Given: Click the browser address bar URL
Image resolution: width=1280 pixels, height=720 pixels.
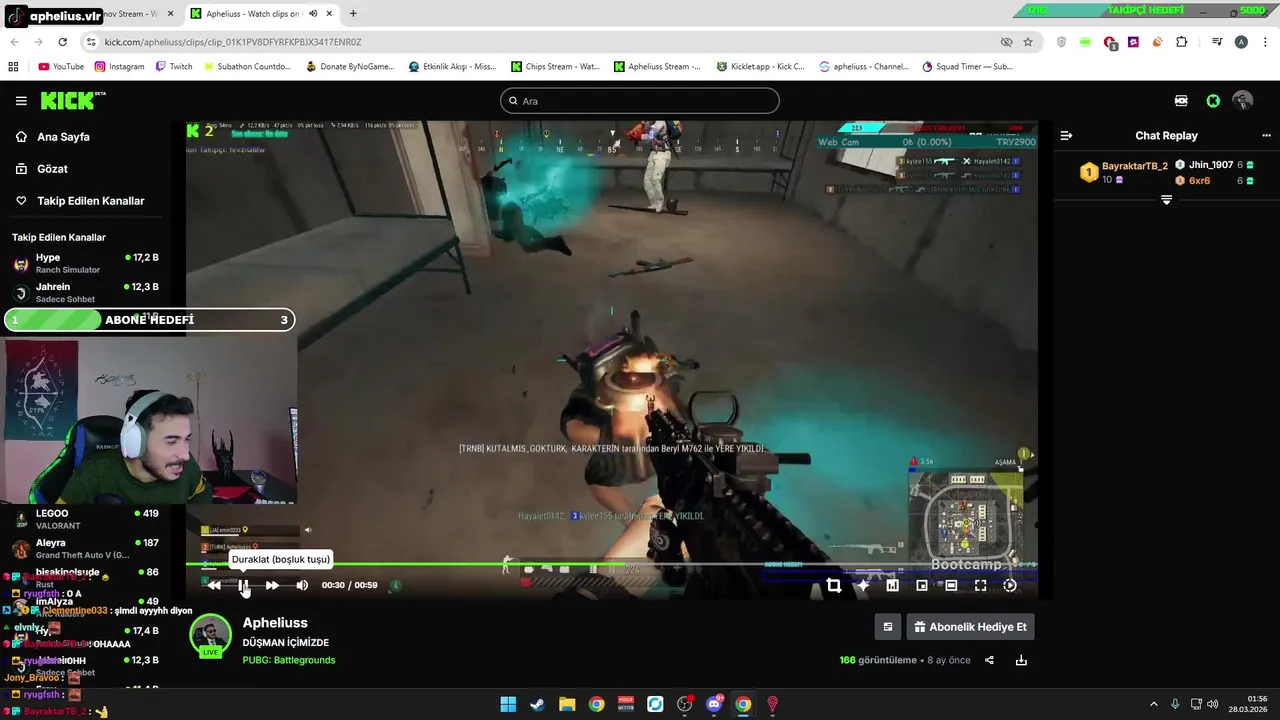Looking at the screenshot, I should click(x=233, y=42).
